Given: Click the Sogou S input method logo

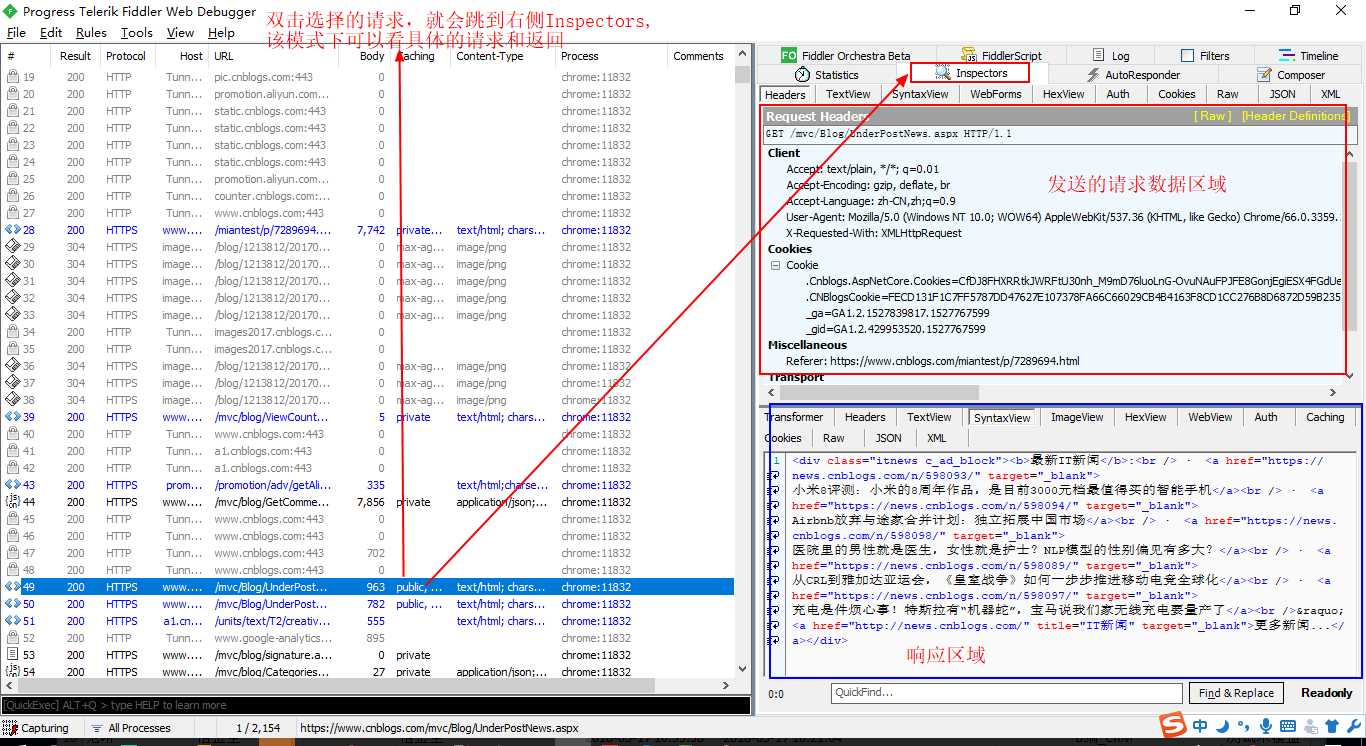Looking at the screenshot, I should pos(1172,725).
